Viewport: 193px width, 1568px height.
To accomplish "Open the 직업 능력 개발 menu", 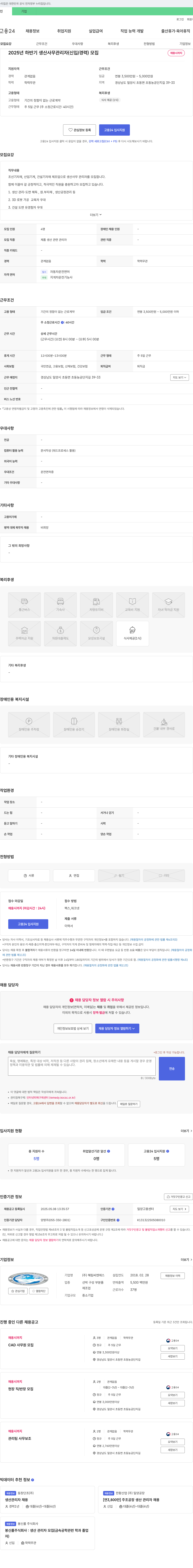I will 132,31.
